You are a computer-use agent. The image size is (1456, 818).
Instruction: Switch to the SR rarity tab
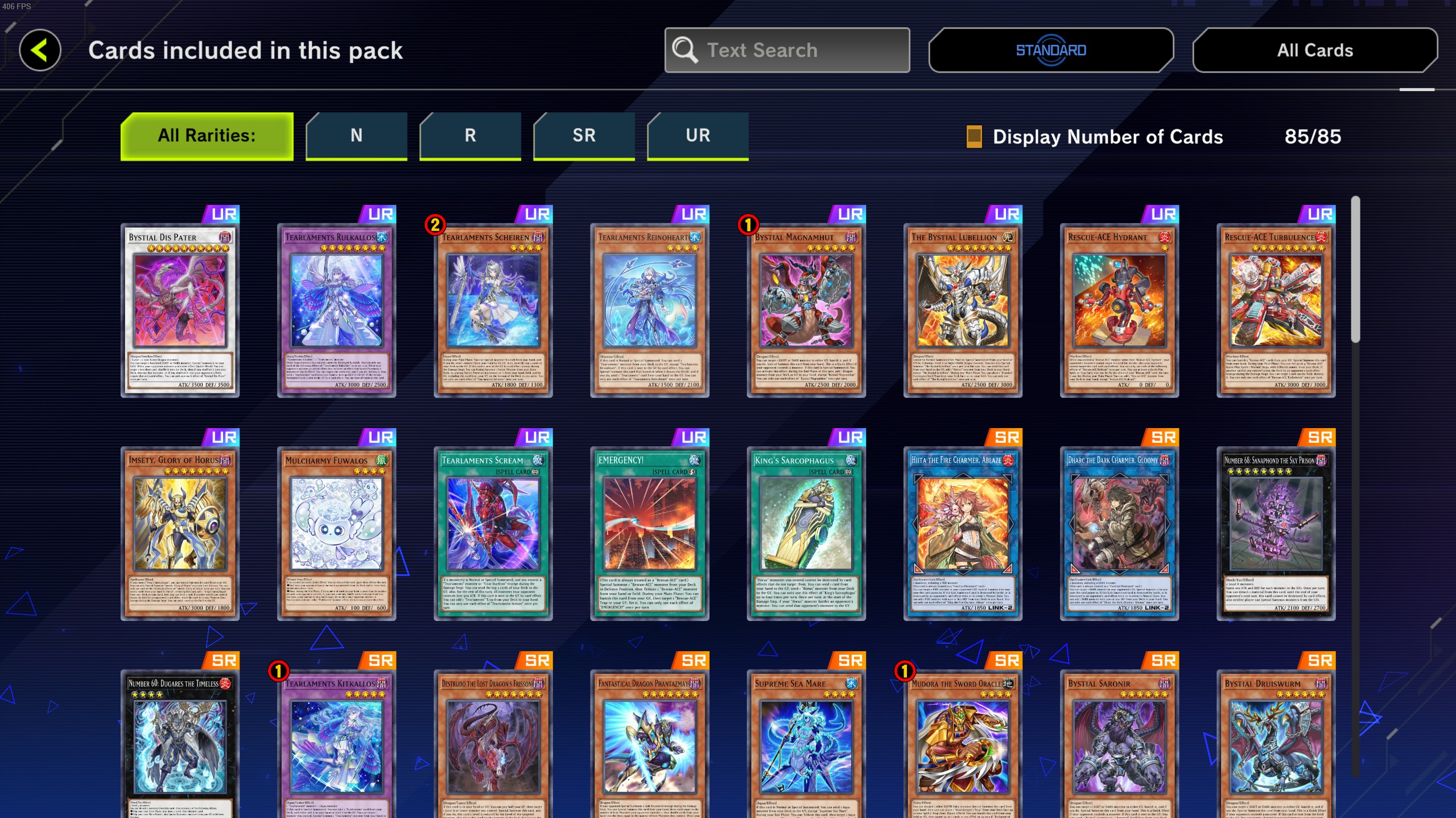coord(584,136)
